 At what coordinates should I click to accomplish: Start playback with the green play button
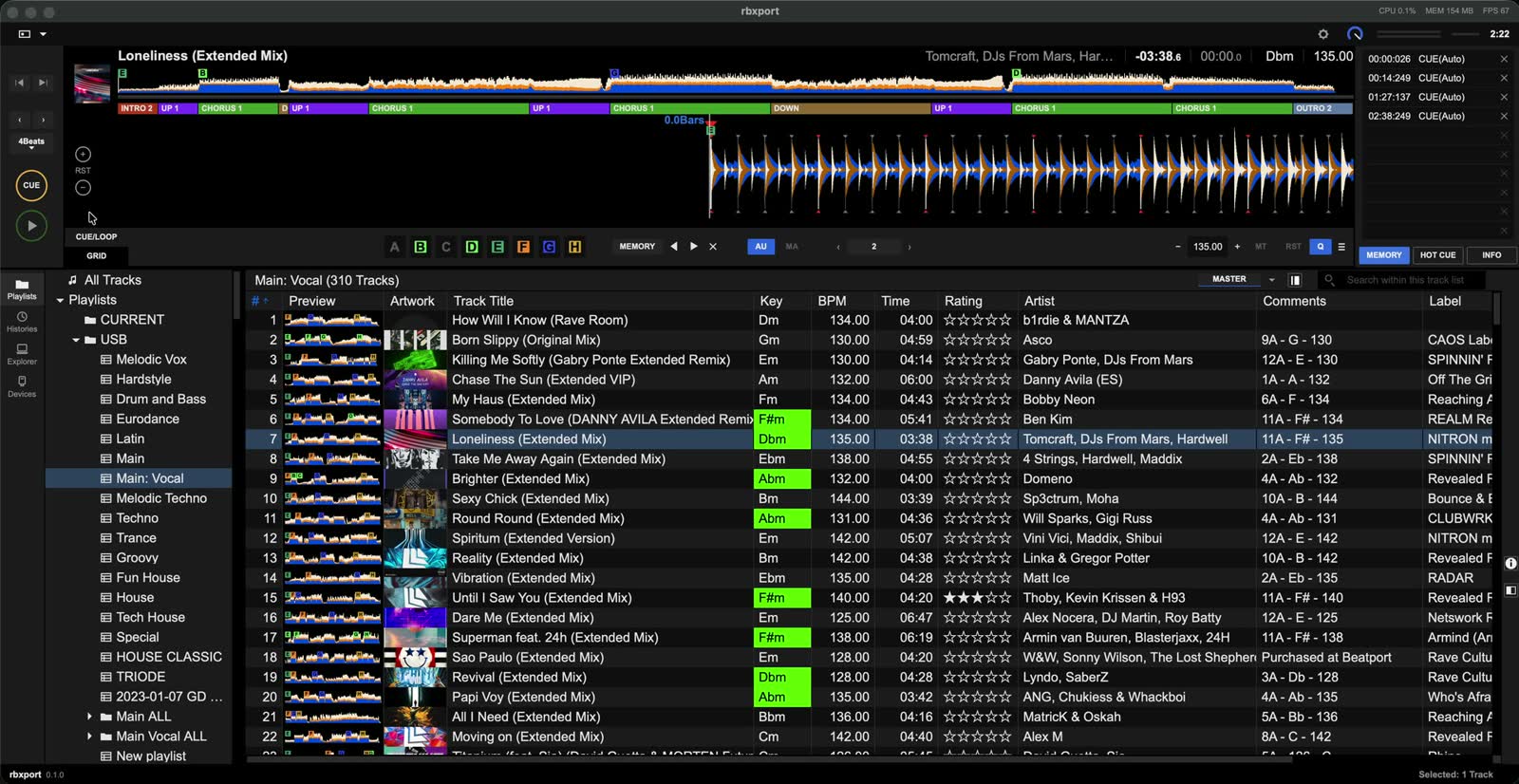tap(31, 226)
